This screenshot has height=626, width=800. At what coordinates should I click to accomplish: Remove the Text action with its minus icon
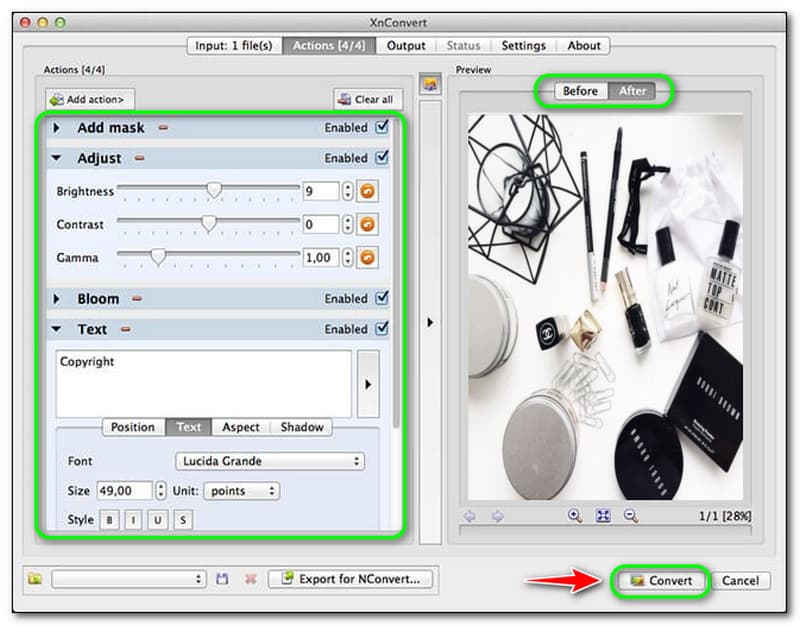pyautogui.click(x=126, y=329)
